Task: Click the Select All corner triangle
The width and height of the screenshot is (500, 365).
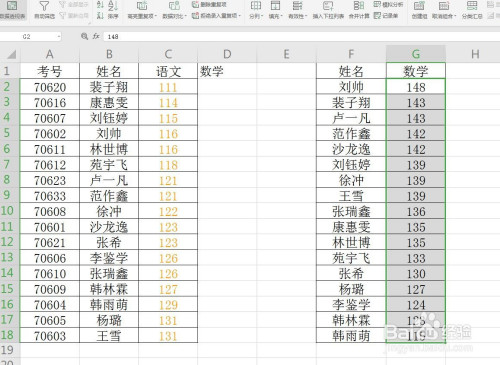Action: point(12,54)
